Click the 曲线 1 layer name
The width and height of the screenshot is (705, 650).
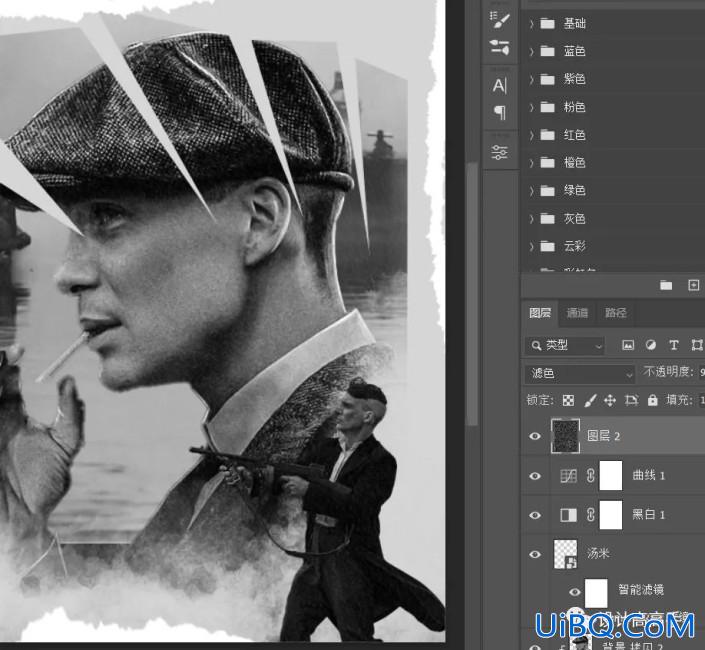(x=648, y=475)
